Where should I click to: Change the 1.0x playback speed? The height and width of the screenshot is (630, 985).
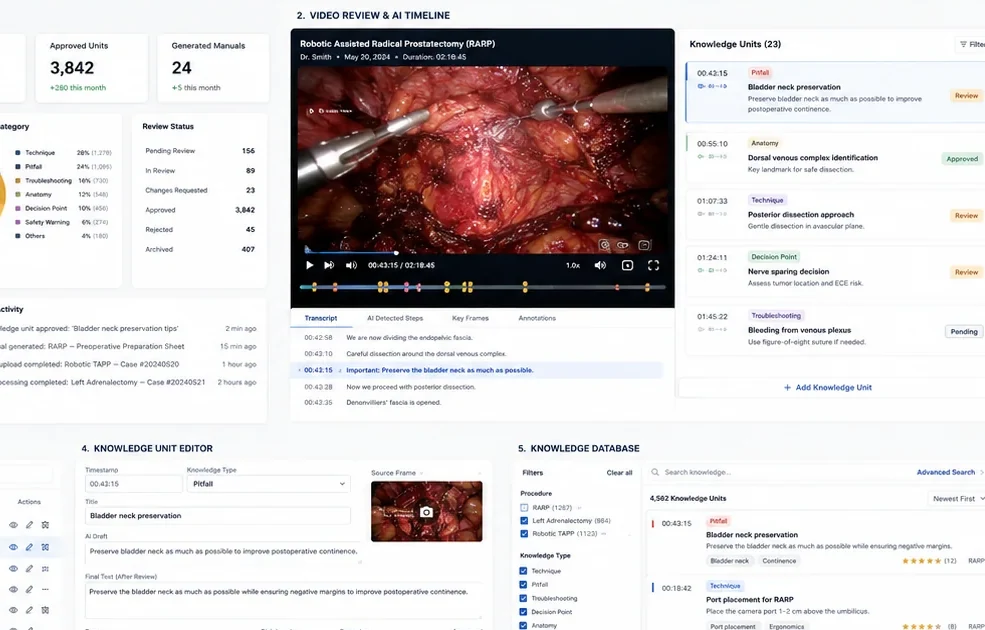(x=572, y=265)
